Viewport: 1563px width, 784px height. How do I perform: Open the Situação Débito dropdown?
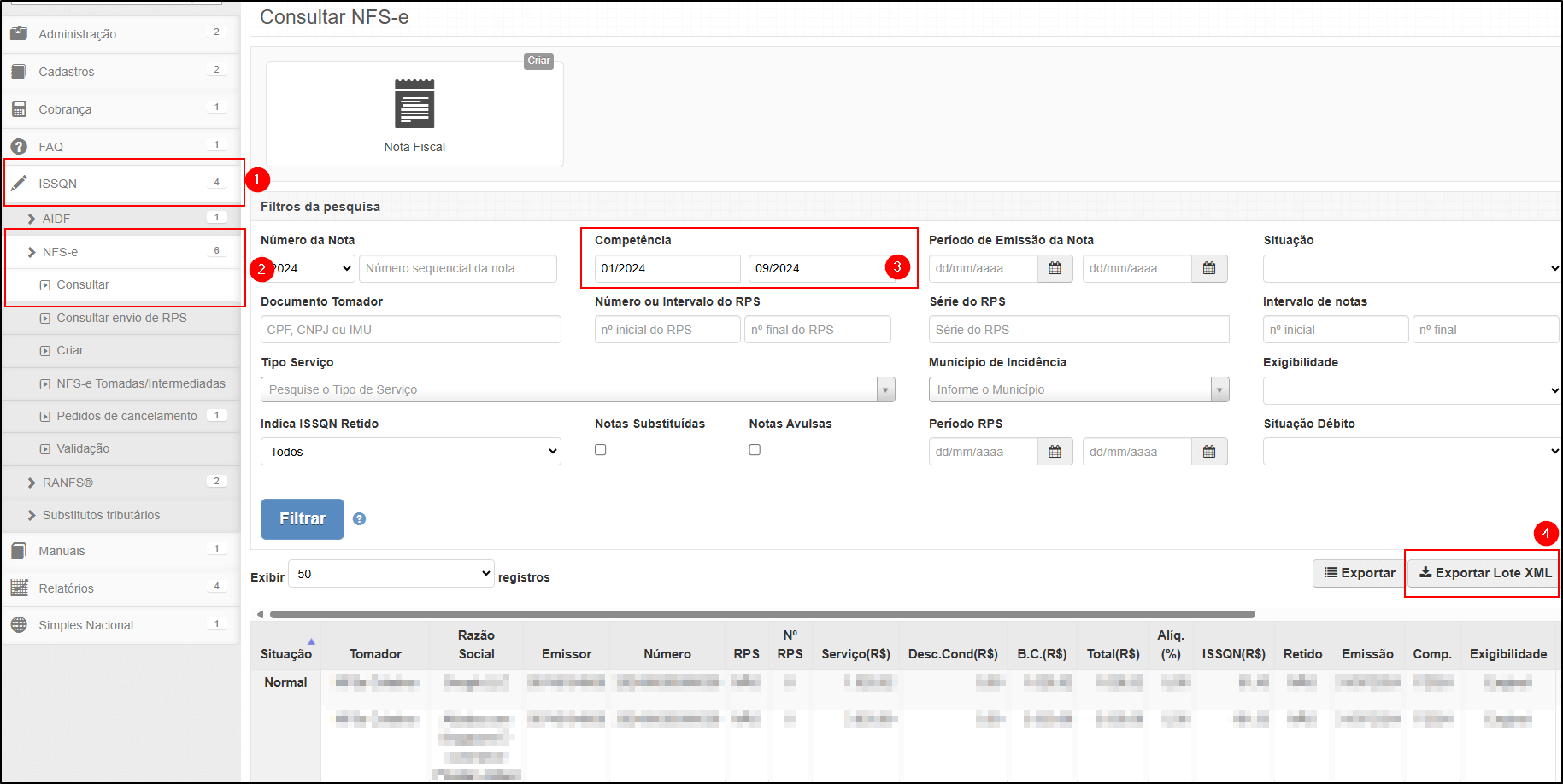[1412, 452]
